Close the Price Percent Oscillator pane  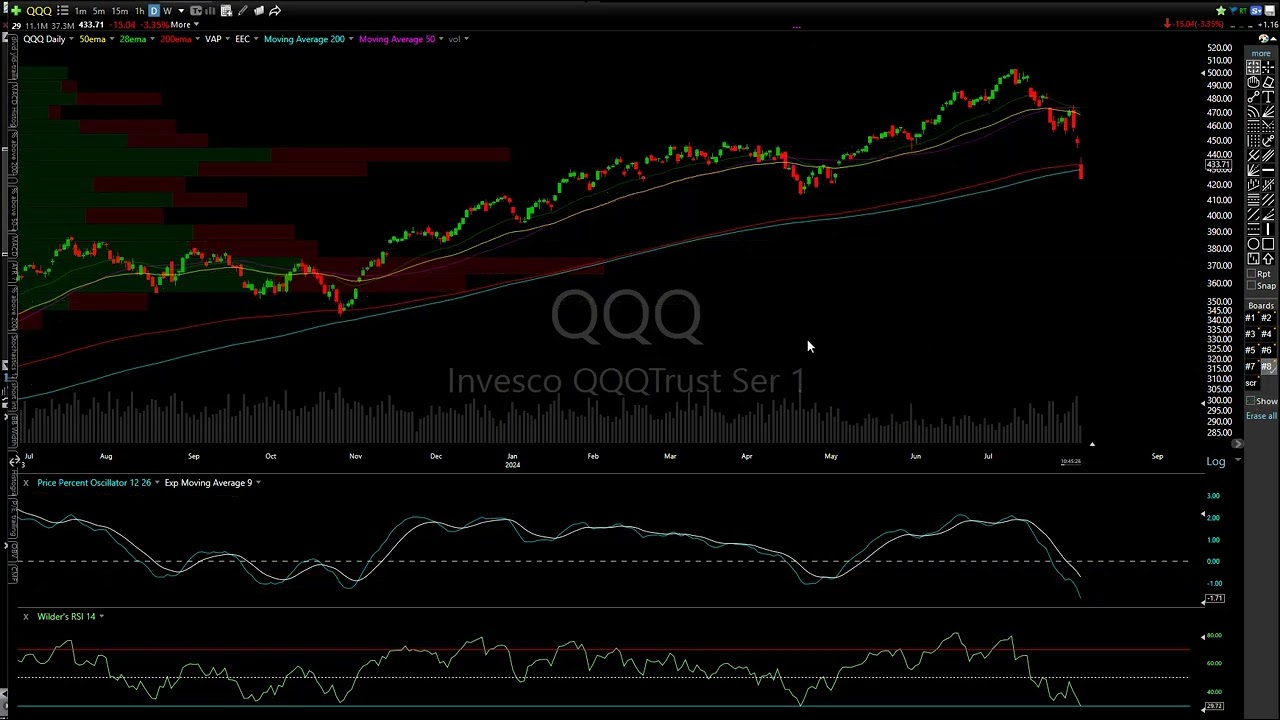[x=25, y=483]
